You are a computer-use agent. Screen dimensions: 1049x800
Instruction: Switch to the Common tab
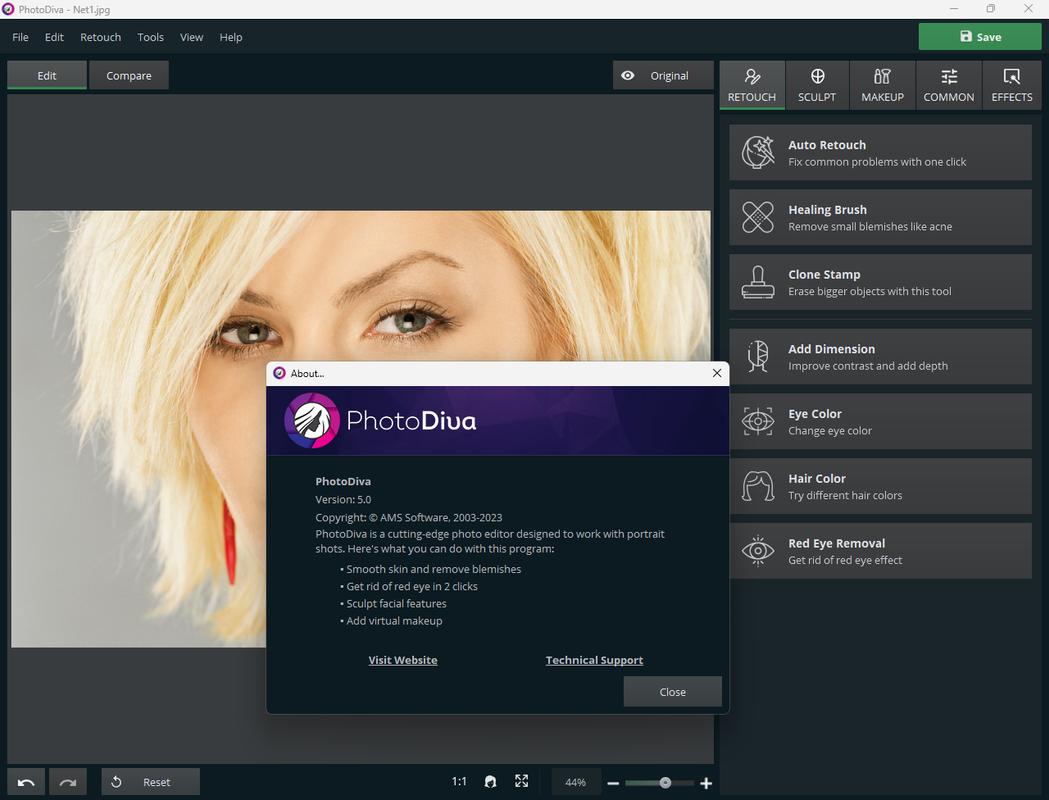tap(949, 85)
